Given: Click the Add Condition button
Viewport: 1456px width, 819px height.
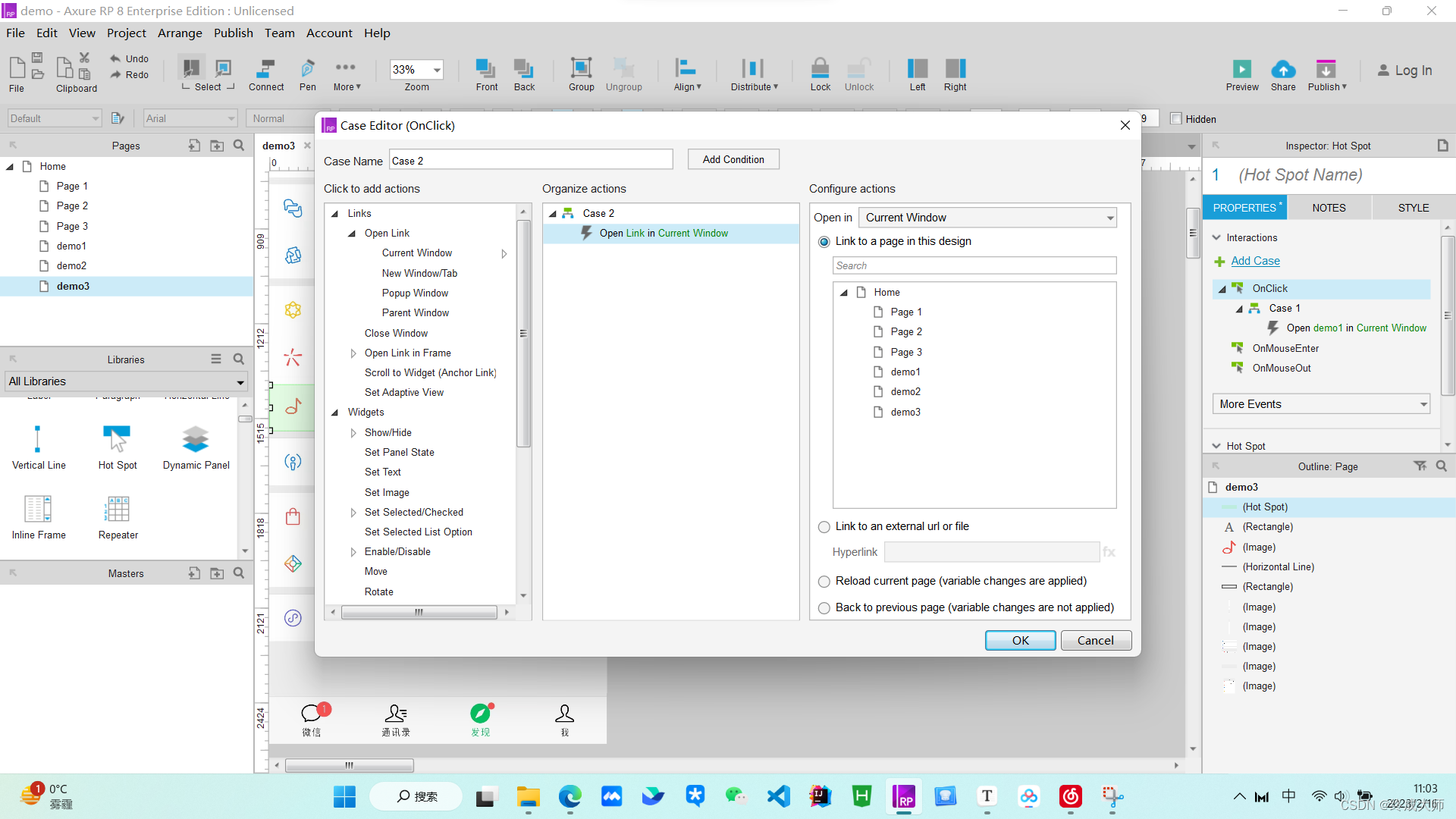Looking at the screenshot, I should click(x=733, y=159).
